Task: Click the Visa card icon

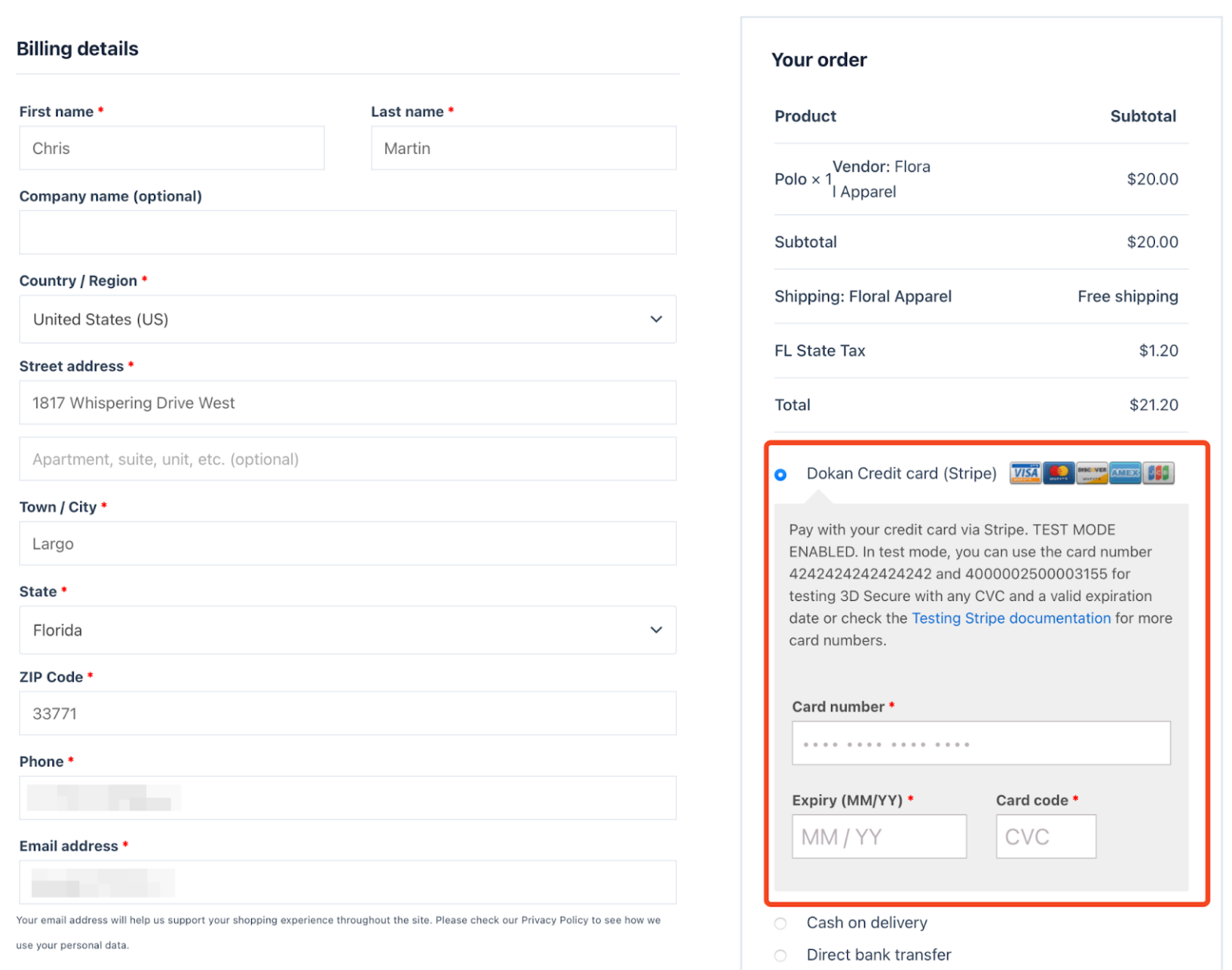Action: coord(1025,473)
